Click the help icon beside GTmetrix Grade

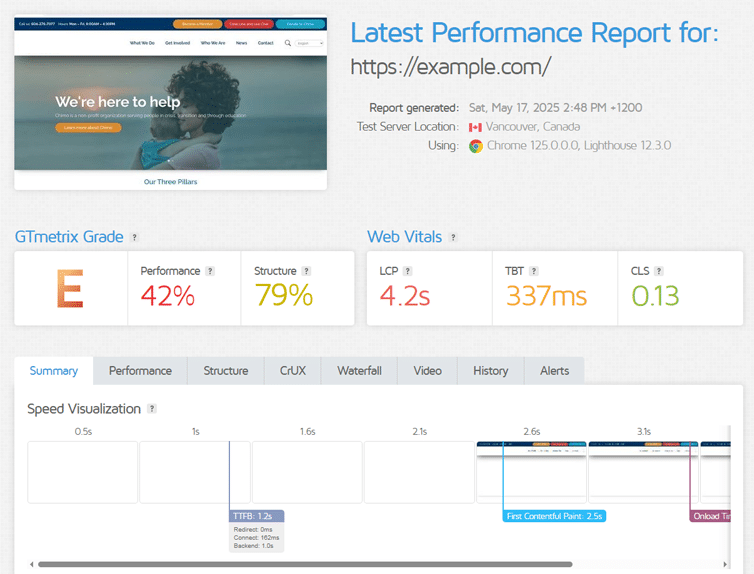pos(135,237)
